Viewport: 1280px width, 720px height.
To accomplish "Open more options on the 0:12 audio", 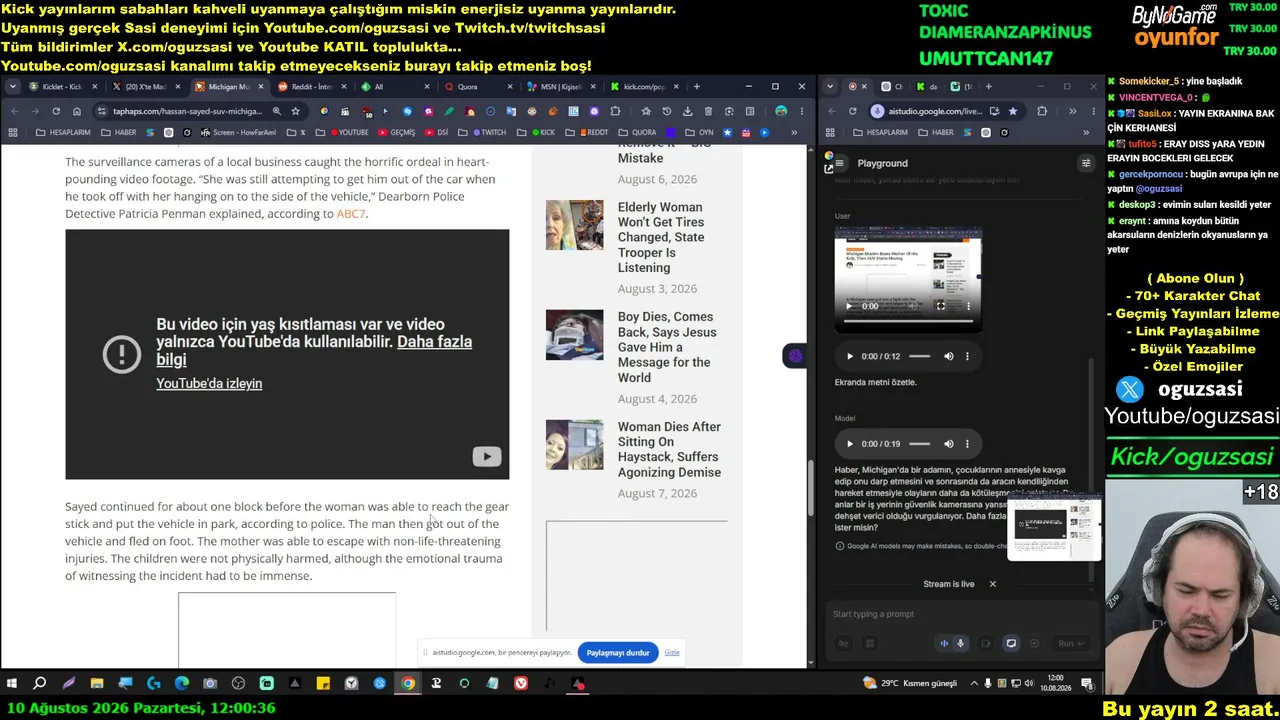I will tap(967, 356).
